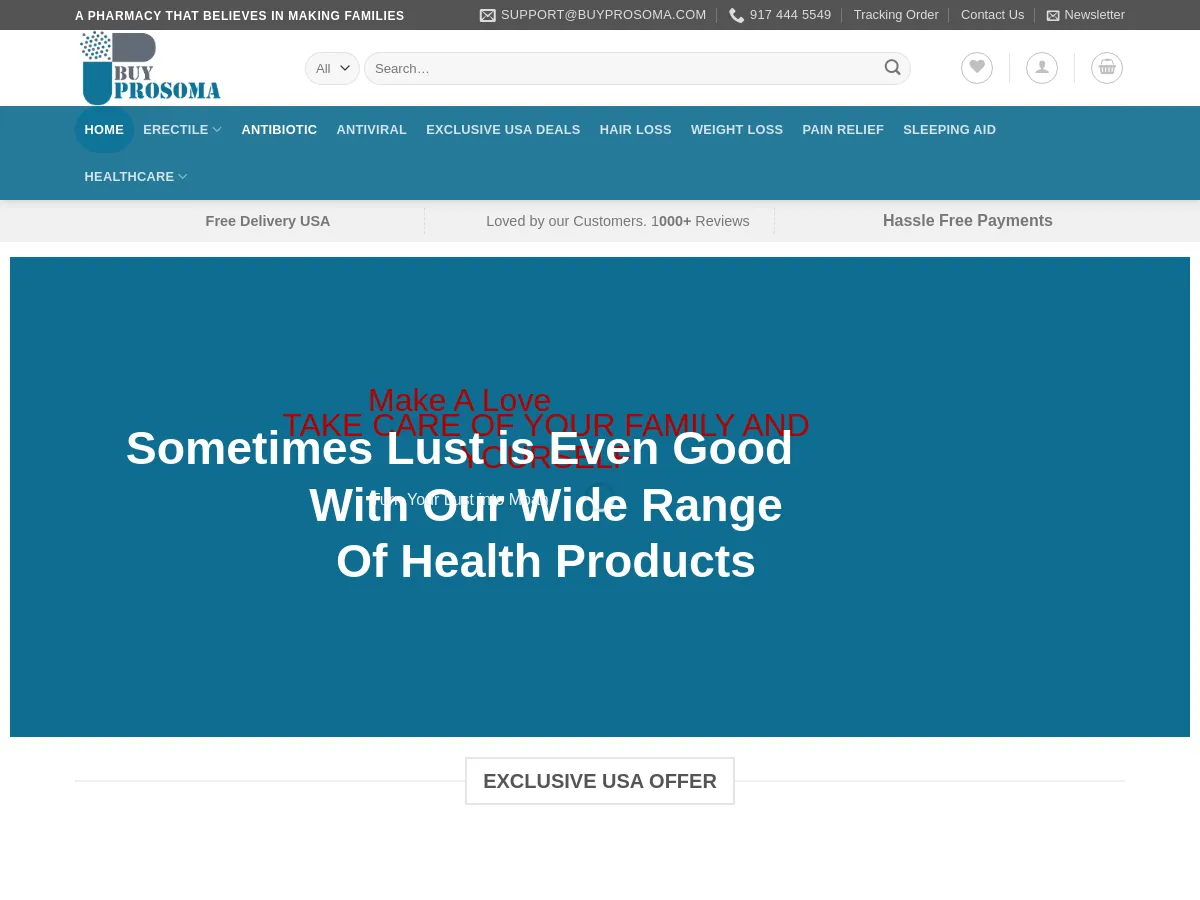The width and height of the screenshot is (1200, 900).
Task: Open the ANTIBIOTIC category menu
Action: click(x=279, y=129)
